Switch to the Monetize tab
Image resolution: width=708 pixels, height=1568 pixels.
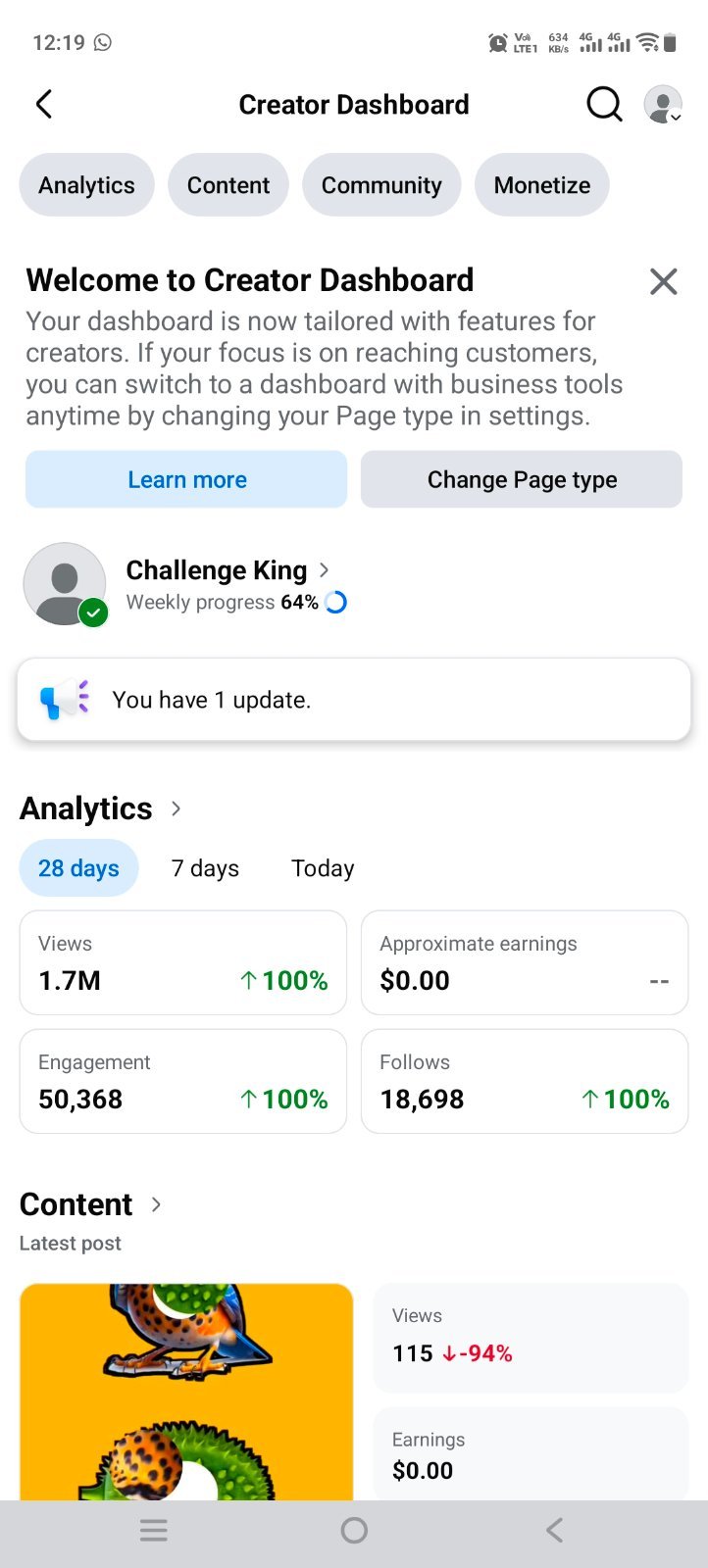click(542, 185)
